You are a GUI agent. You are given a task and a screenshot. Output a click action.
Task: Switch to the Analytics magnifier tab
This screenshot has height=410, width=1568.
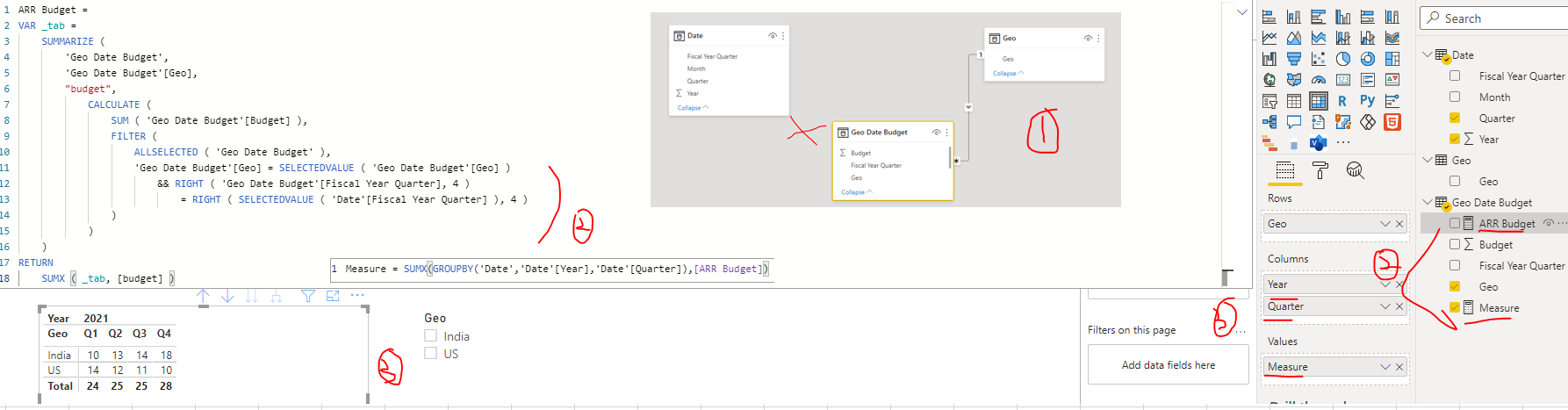(x=1356, y=170)
